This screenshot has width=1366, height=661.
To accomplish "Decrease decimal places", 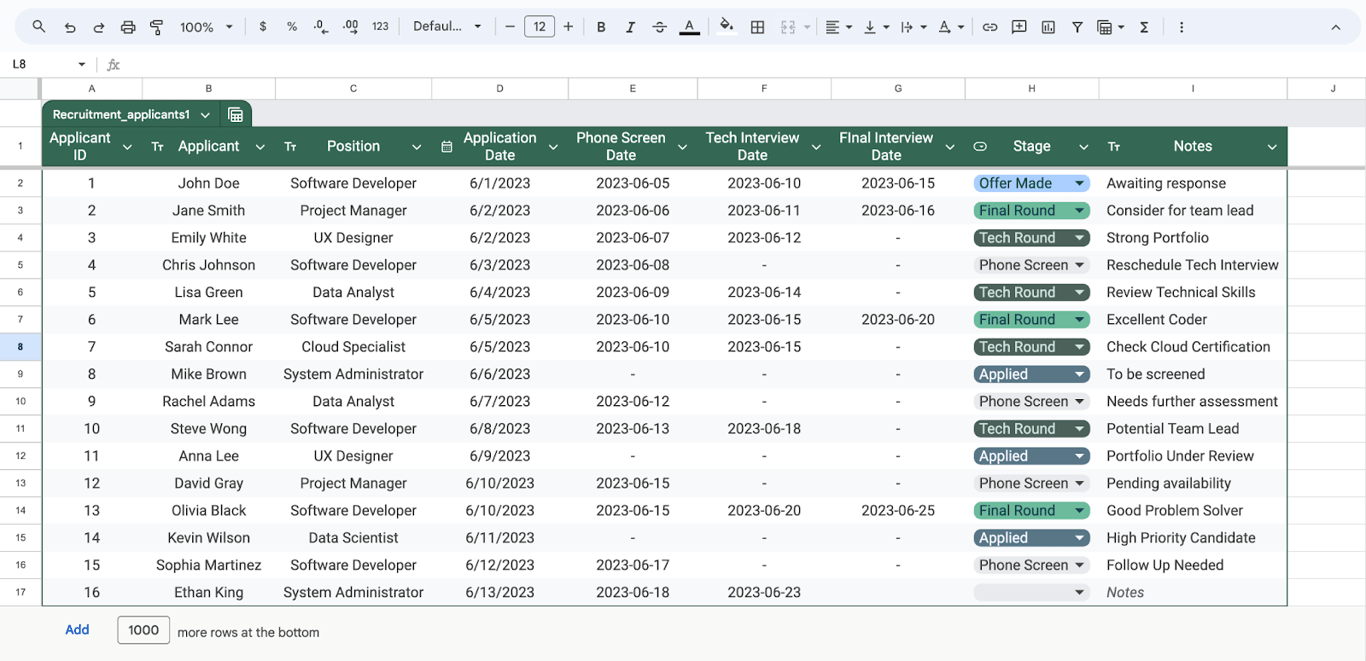I will [x=321, y=27].
